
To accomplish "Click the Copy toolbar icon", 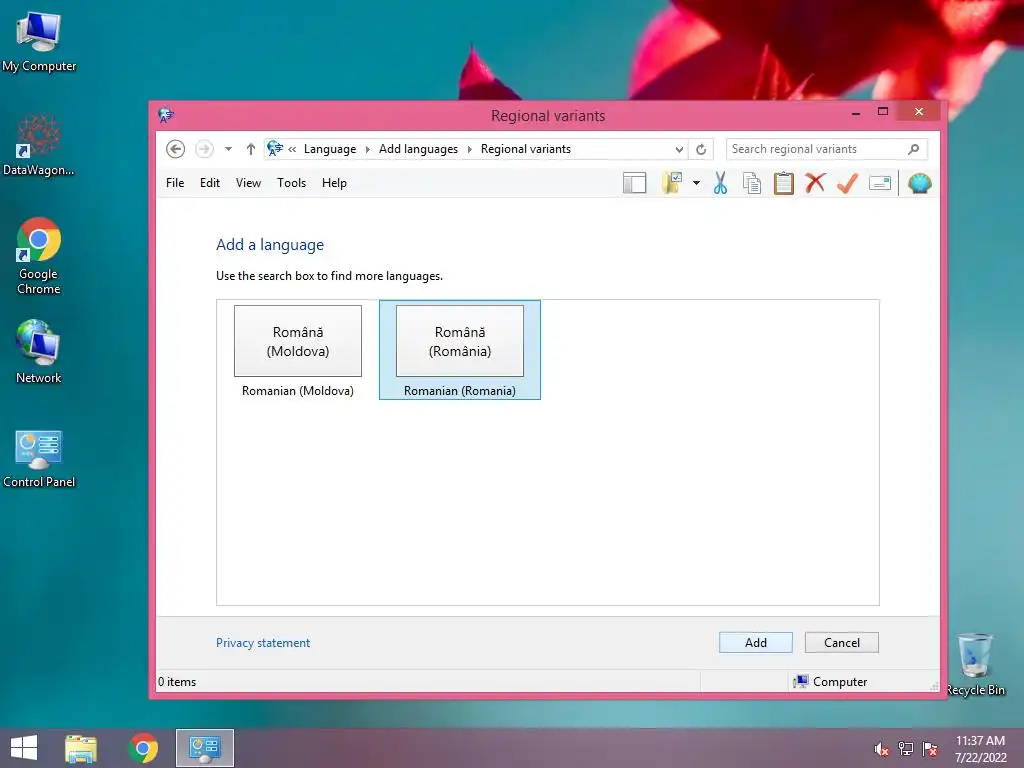I will [x=752, y=184].
